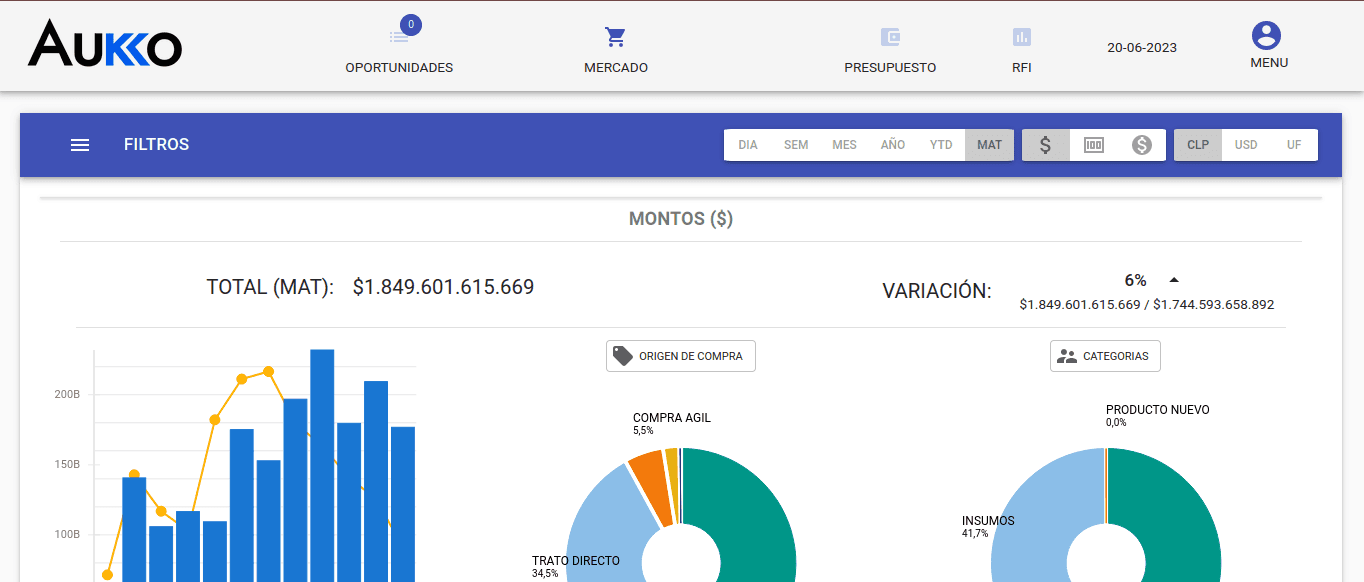
Task: Open the Filtros hamburger menu
Action: coord(80,145)
